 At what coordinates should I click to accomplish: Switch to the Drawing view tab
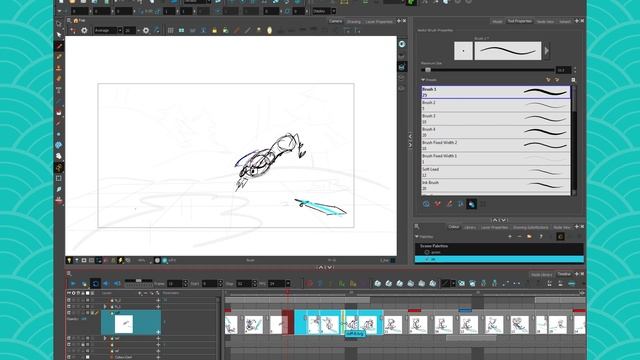(x=354, y=22)
